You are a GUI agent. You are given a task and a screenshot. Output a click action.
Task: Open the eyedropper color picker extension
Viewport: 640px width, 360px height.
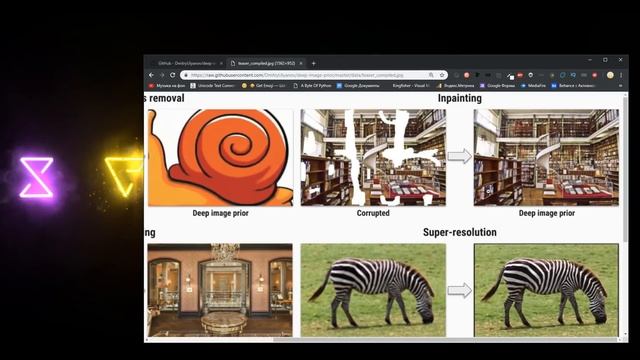pos(510,76)
